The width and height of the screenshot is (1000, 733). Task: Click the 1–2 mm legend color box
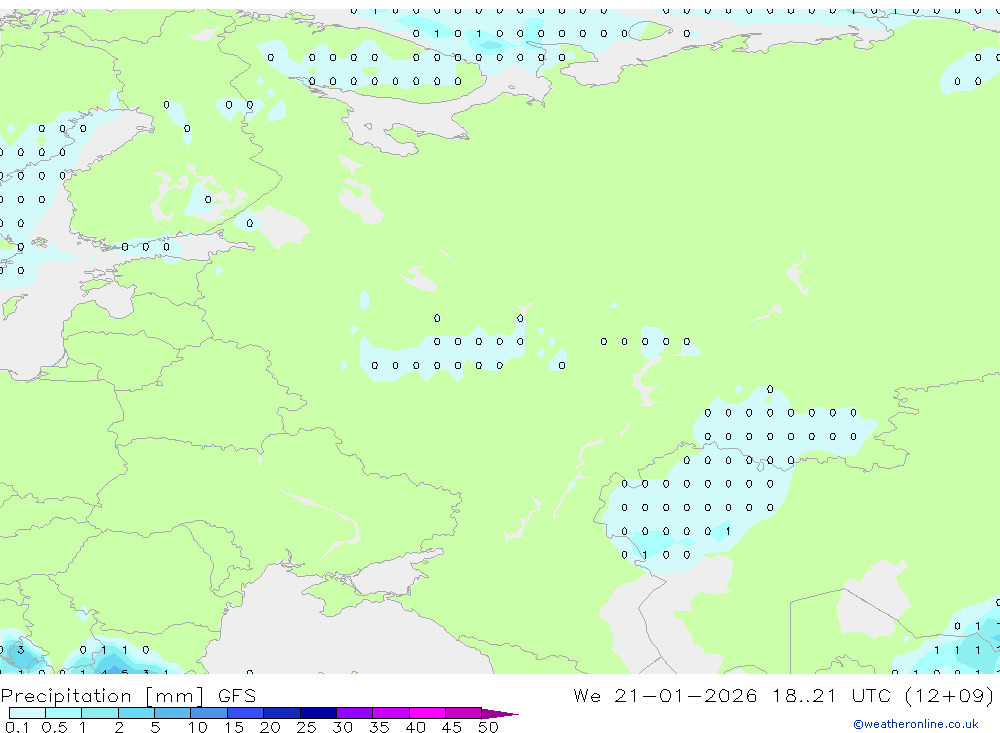100,713
